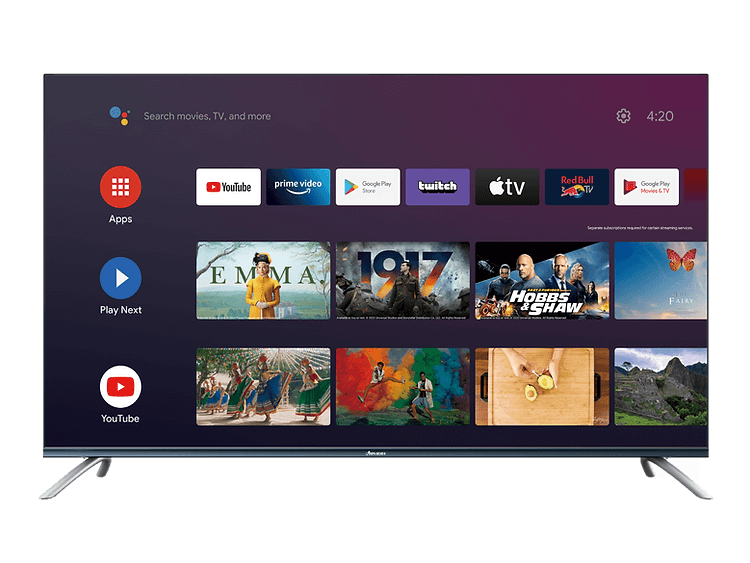Open the Hobbs & Shaw movie thumbnail
Viewport: 750px width, 563px height.
point(541,280)
